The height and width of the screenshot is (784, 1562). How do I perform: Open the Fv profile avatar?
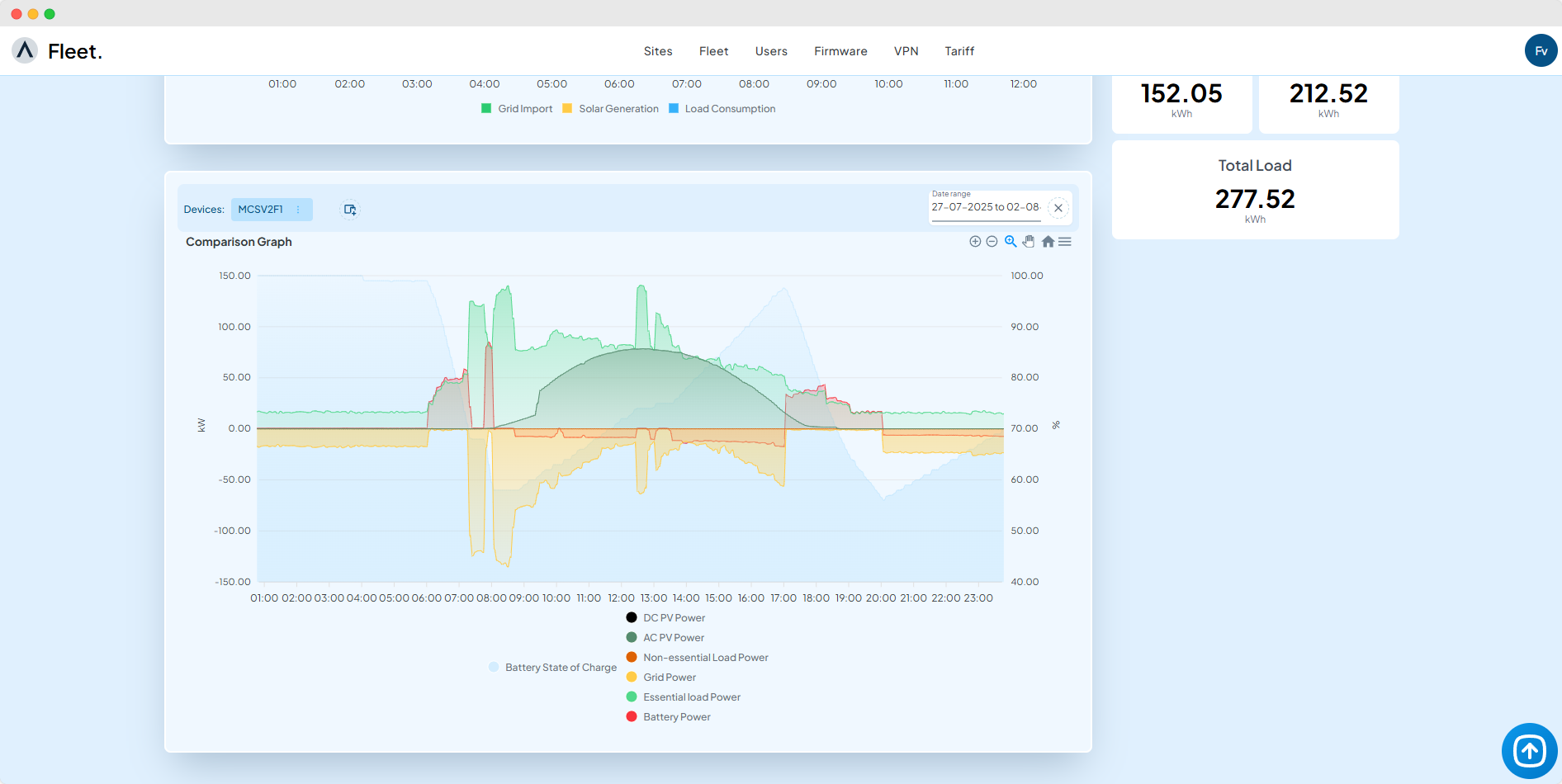click(1541, 50)
